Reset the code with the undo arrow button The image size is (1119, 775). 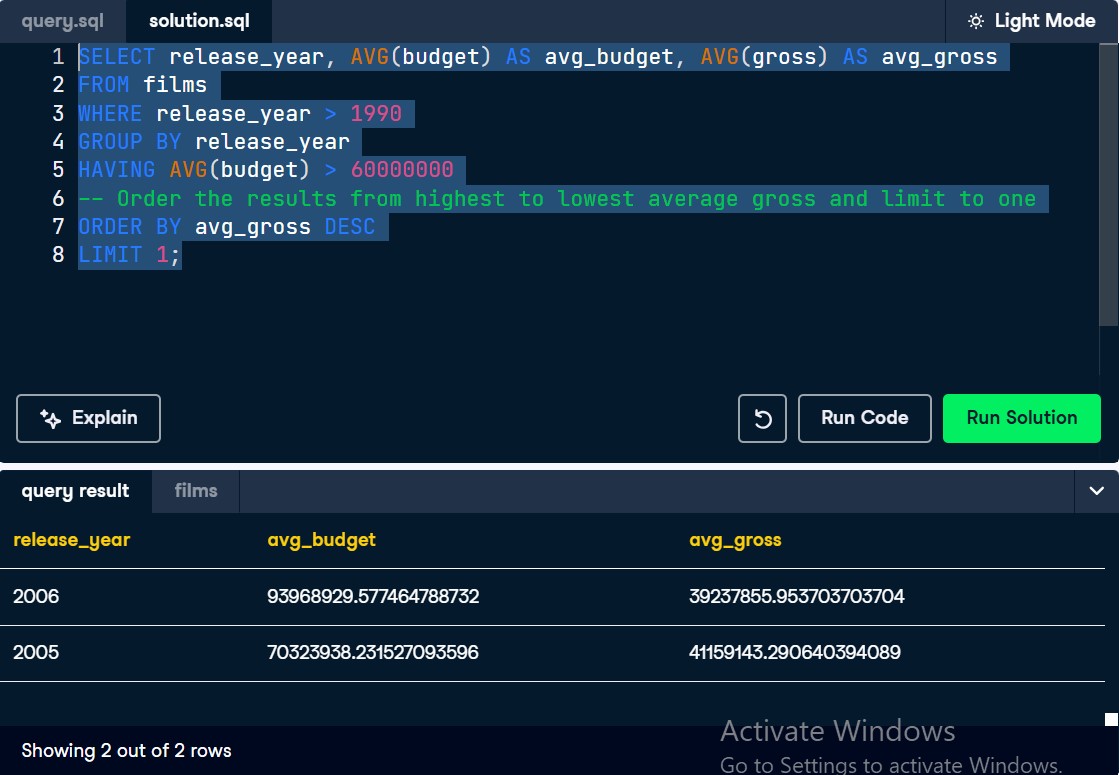[762, 418]
